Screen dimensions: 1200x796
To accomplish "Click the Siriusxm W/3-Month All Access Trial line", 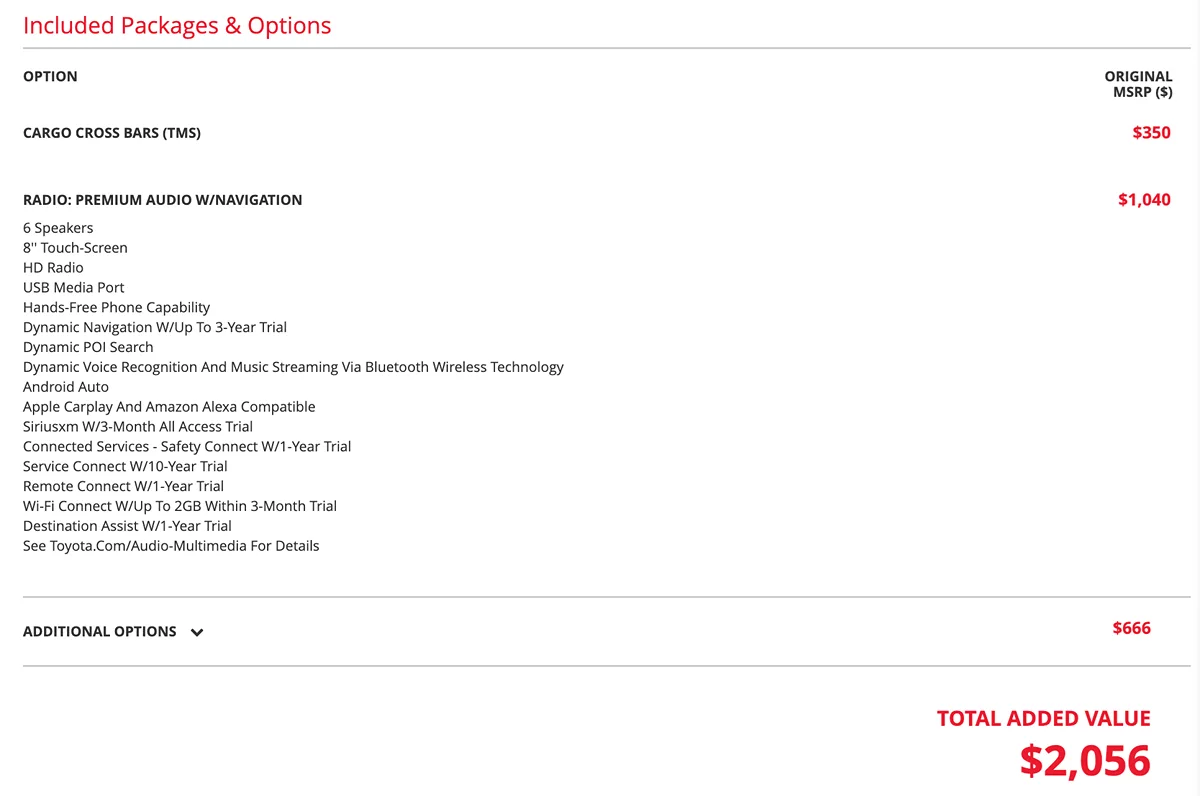I will (138, 427).
